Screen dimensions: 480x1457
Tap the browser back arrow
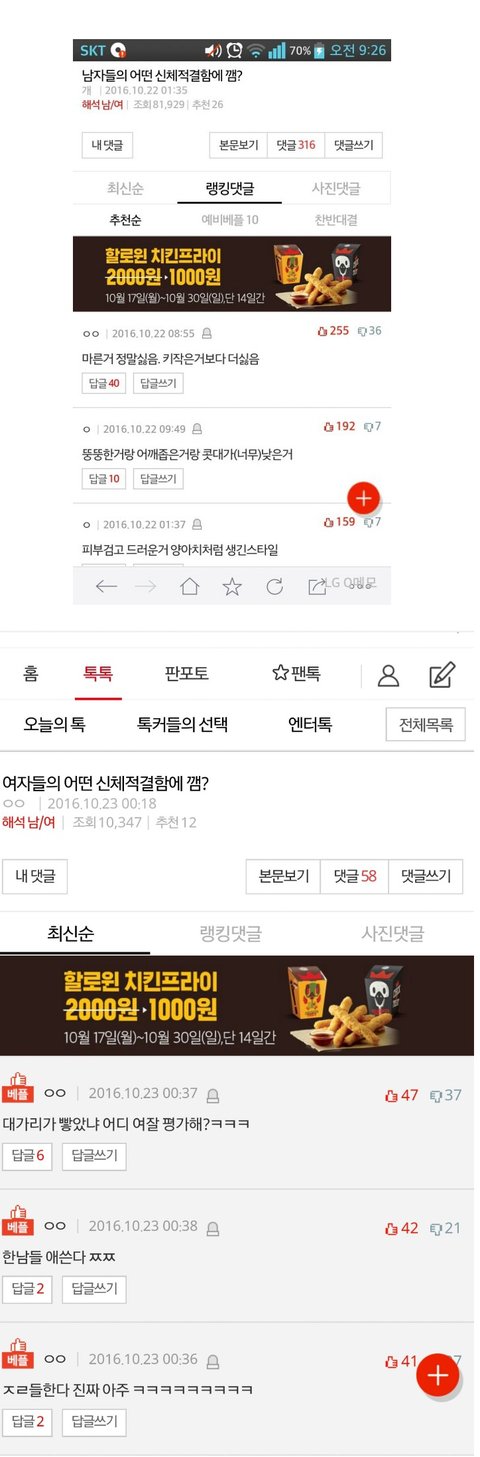106,587
